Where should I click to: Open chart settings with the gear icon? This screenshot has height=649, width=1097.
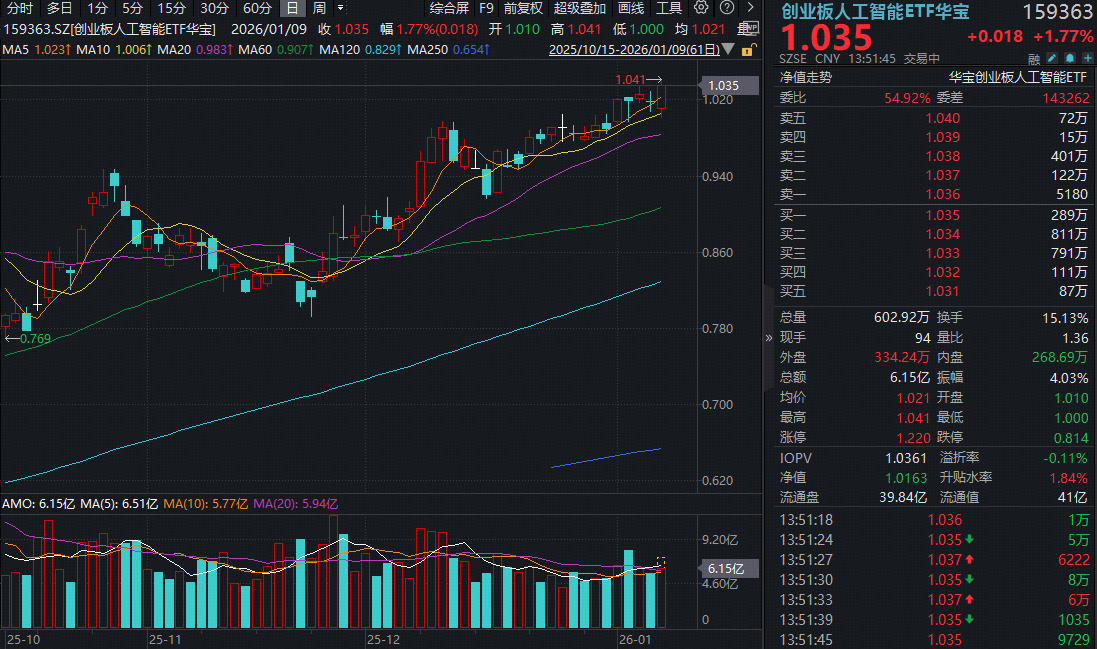(701, 8)
